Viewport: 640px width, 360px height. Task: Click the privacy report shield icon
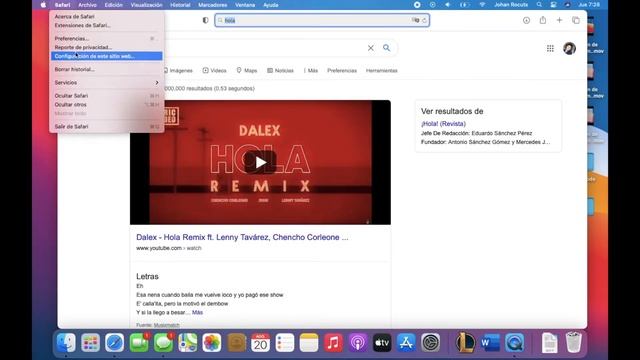pos(205,20)
